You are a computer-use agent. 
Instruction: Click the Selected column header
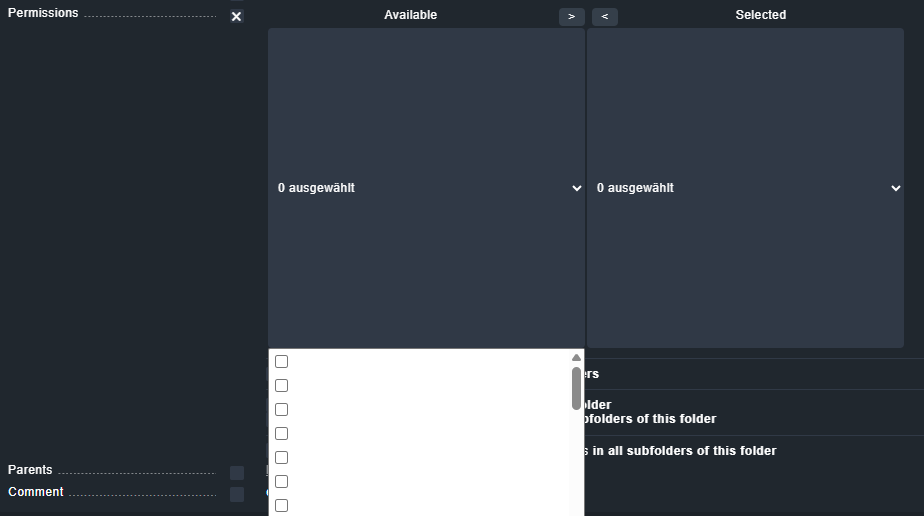point(760,15)
